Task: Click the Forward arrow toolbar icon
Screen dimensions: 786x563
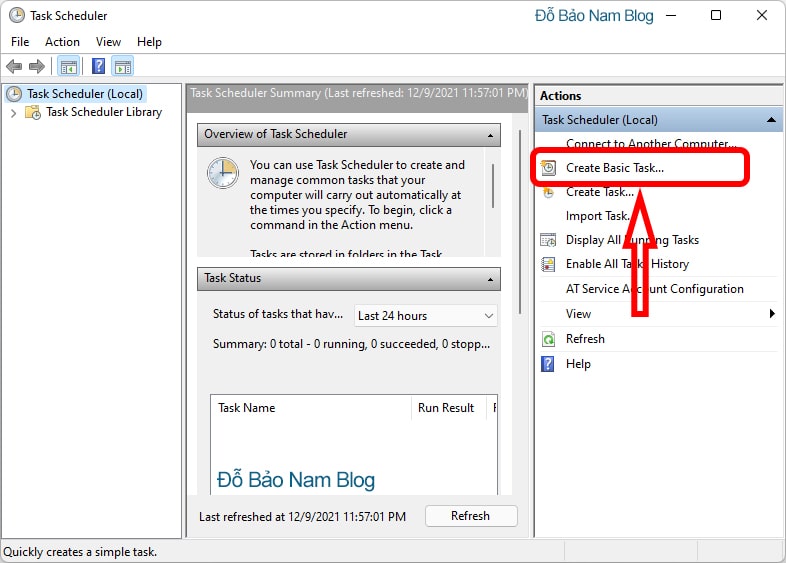Action: 37,66
